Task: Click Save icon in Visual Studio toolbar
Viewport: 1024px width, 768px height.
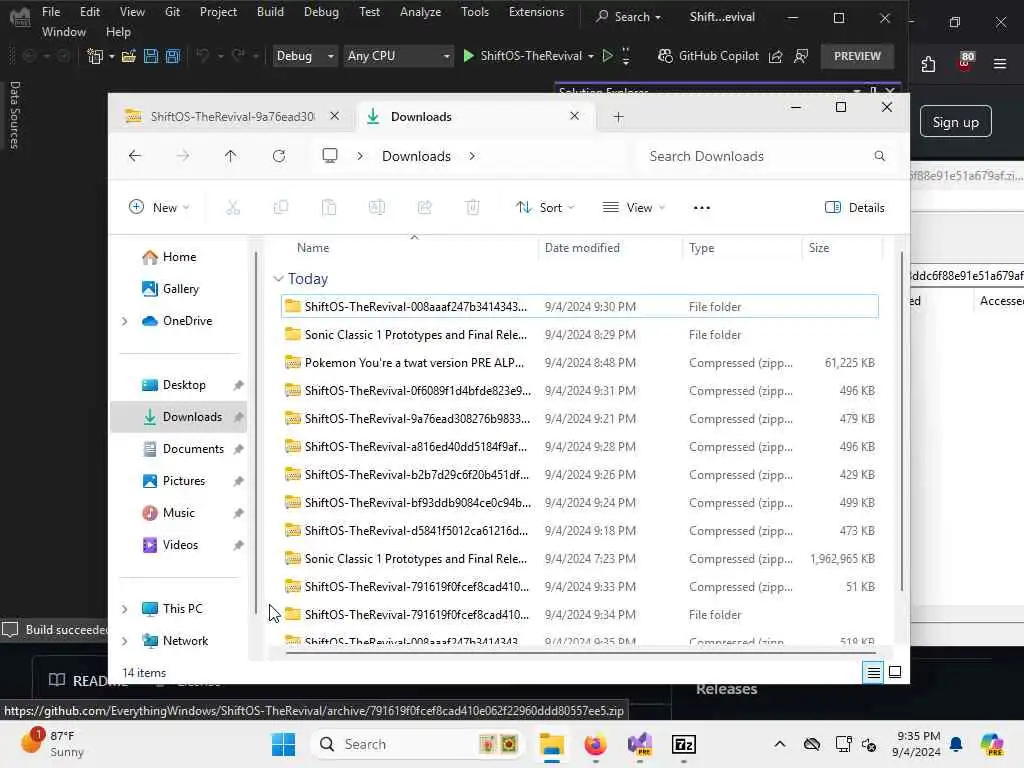Action: (x=151, y=56)
